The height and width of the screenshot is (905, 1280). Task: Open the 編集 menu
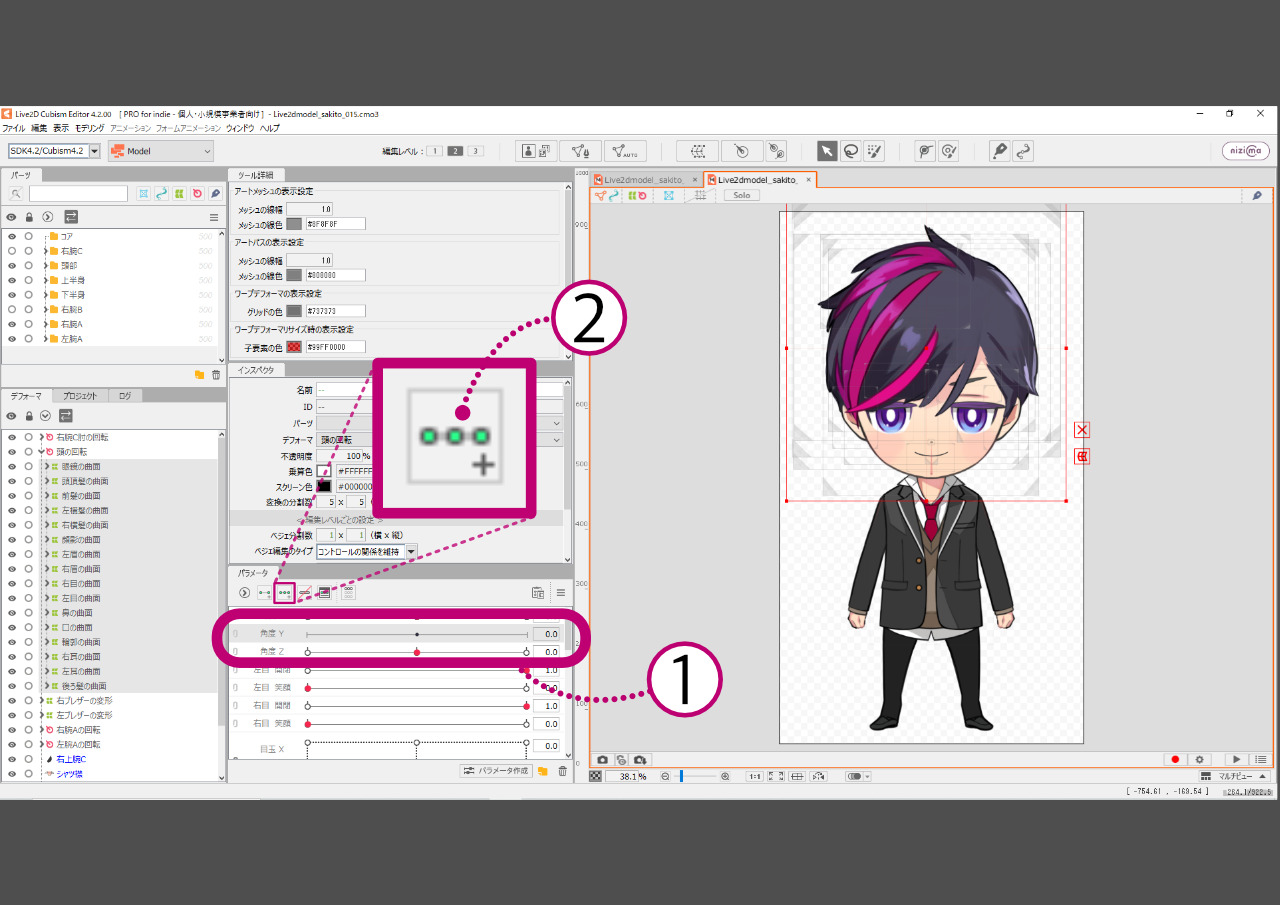click(39, 128)
